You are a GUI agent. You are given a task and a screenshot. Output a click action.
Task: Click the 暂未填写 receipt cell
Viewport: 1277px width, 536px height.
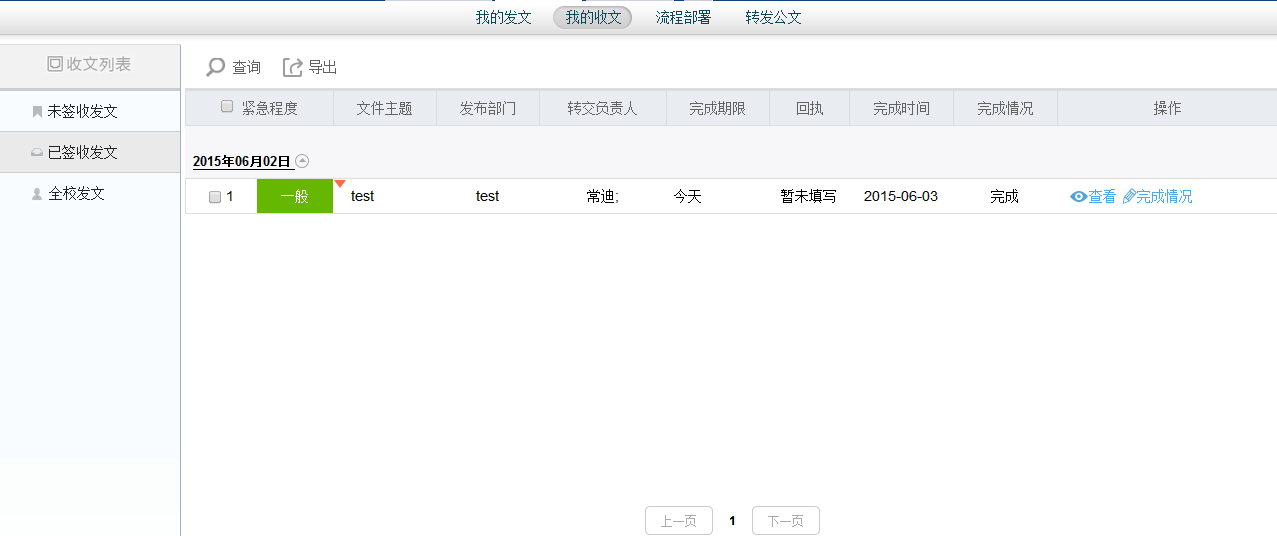808,197
